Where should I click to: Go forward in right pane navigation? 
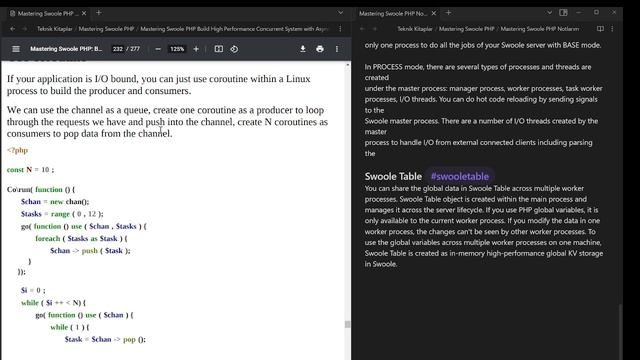pos(375,29)
